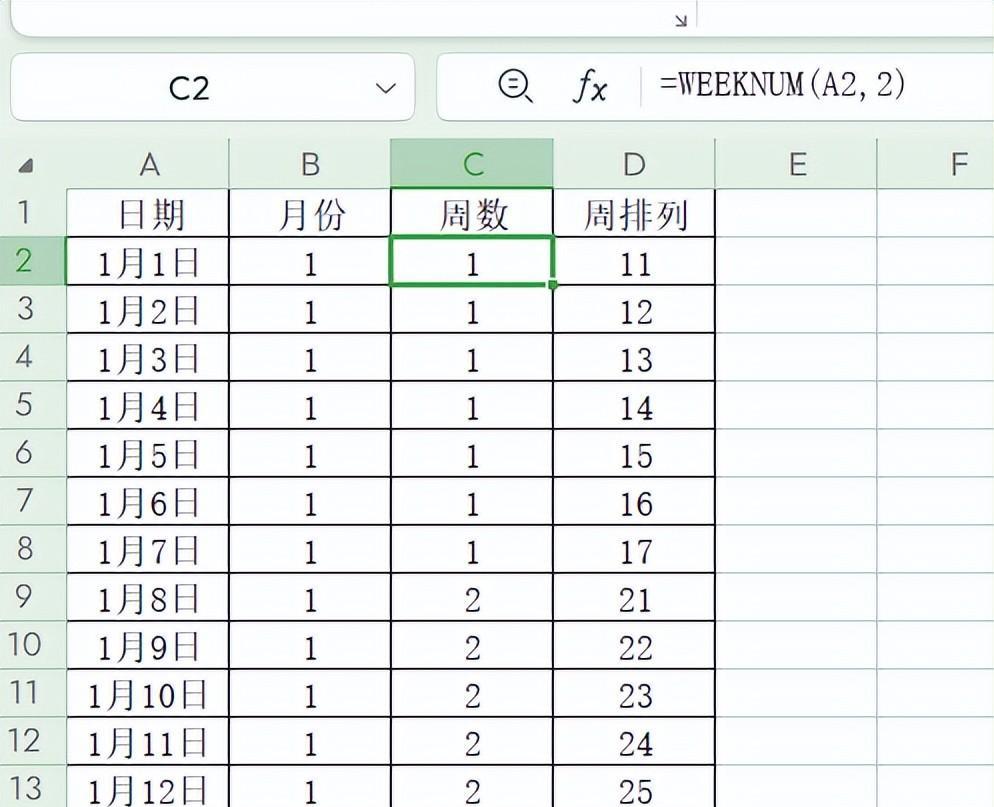The height and width of the screenshot is (807, 994).
Task: Click the 月份 cell in the 1月10日 row
Action: [310, 694]
